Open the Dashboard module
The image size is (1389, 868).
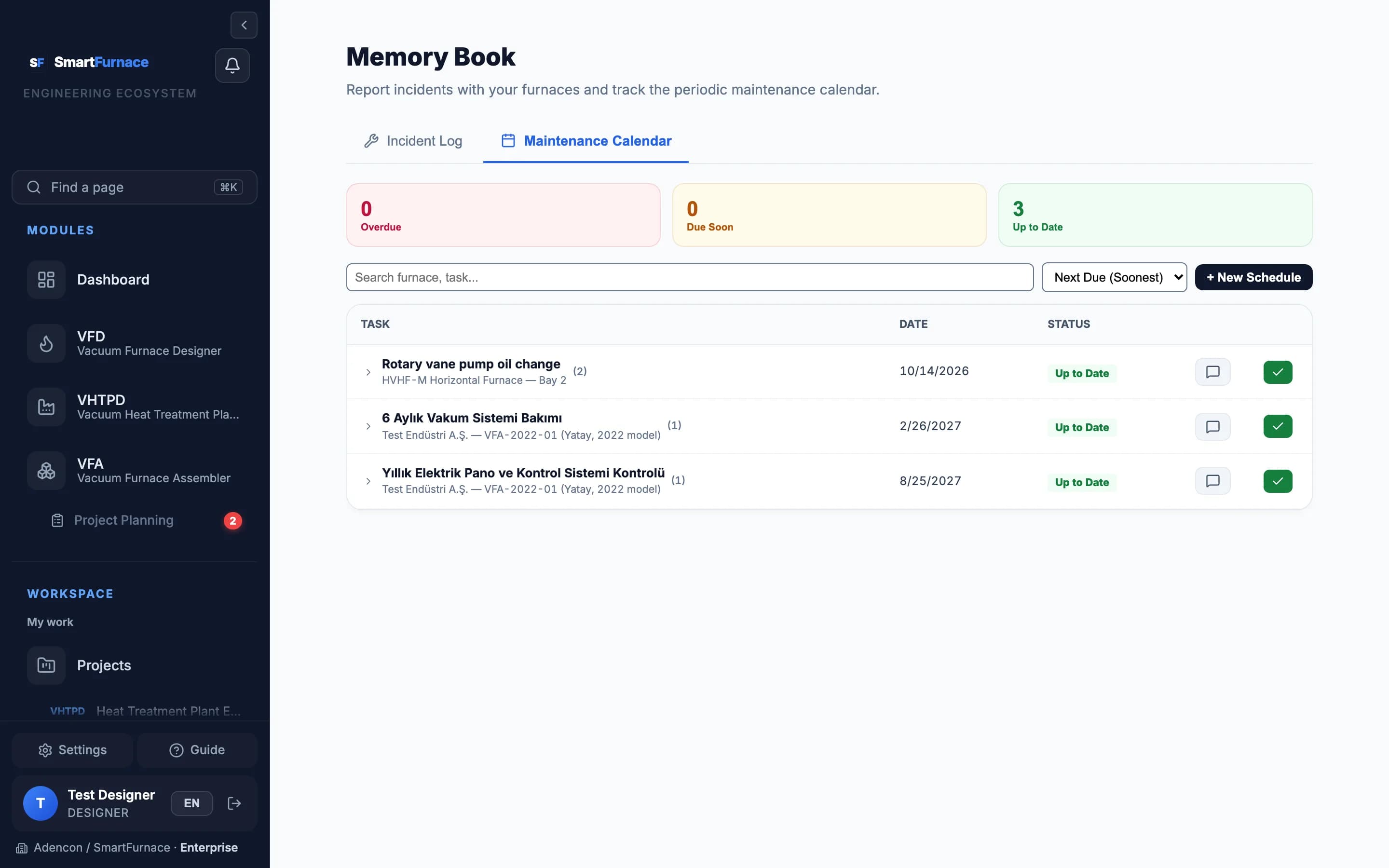click(x=134, y=280)
